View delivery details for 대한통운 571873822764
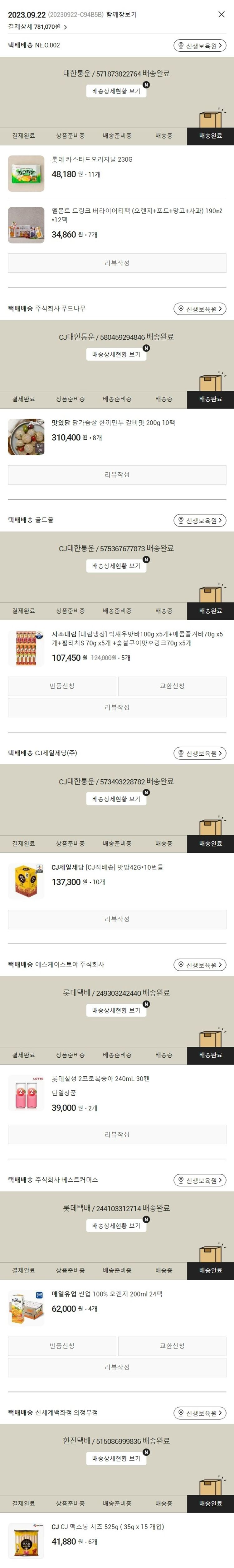Viewport: 234px width, 1568px height. pos(116,91)
